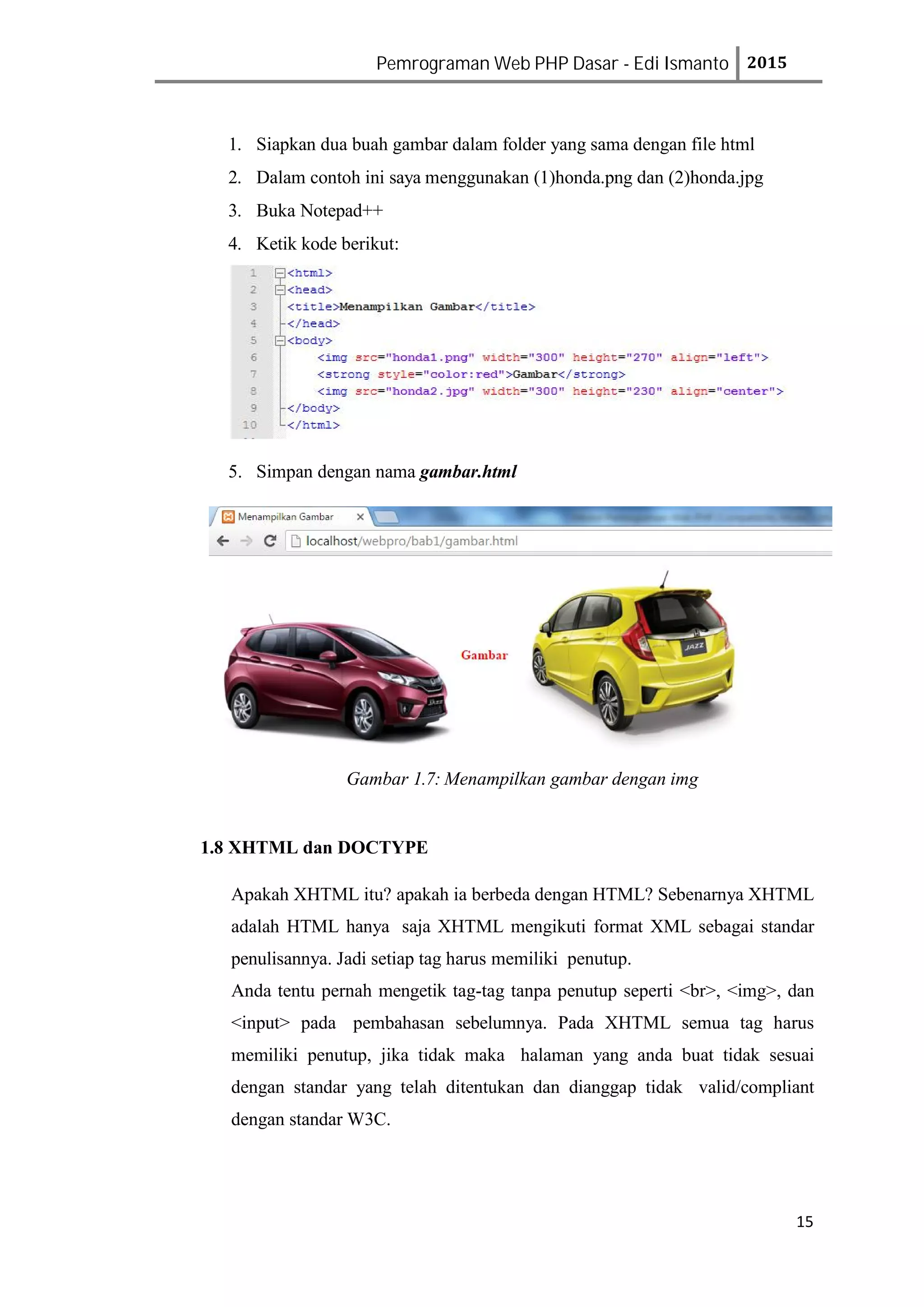This screenshot has width=924, height=1307.
Task: Select the Menampilkan Gambar tab
Action: tap(290, 517)
